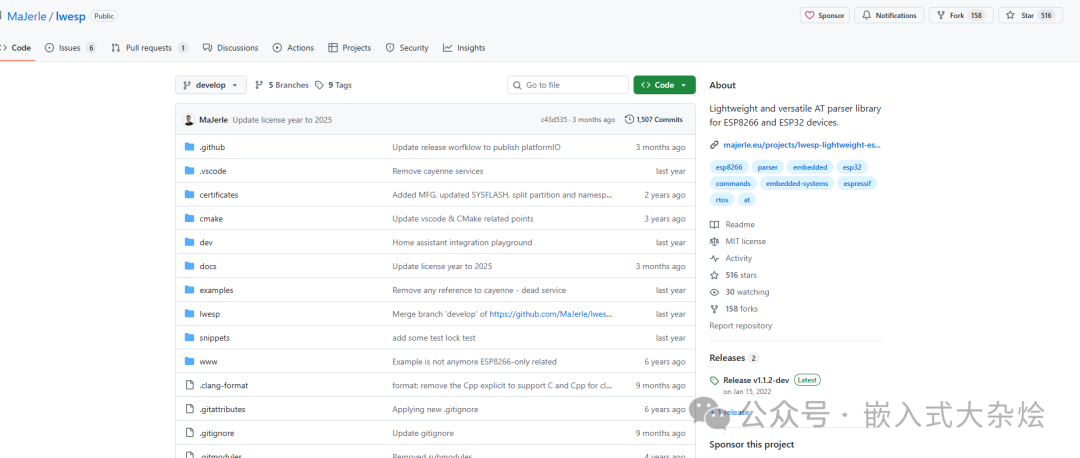Image resolution: width=1080 pixels, height=458 pixels.
Task: View the 9 Tags link
Action: (333, 85)
